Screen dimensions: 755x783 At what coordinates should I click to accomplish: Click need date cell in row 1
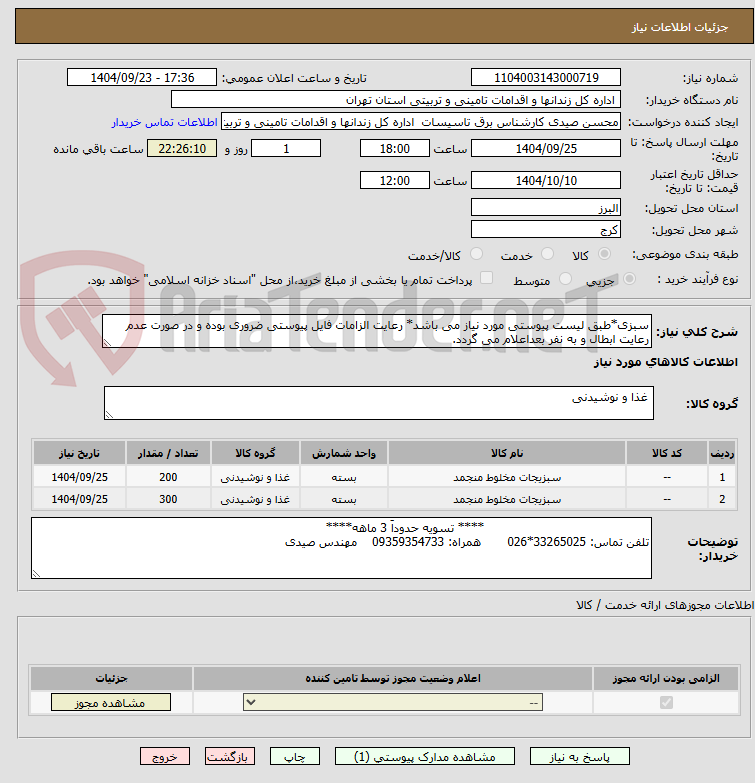pos(79,477)
